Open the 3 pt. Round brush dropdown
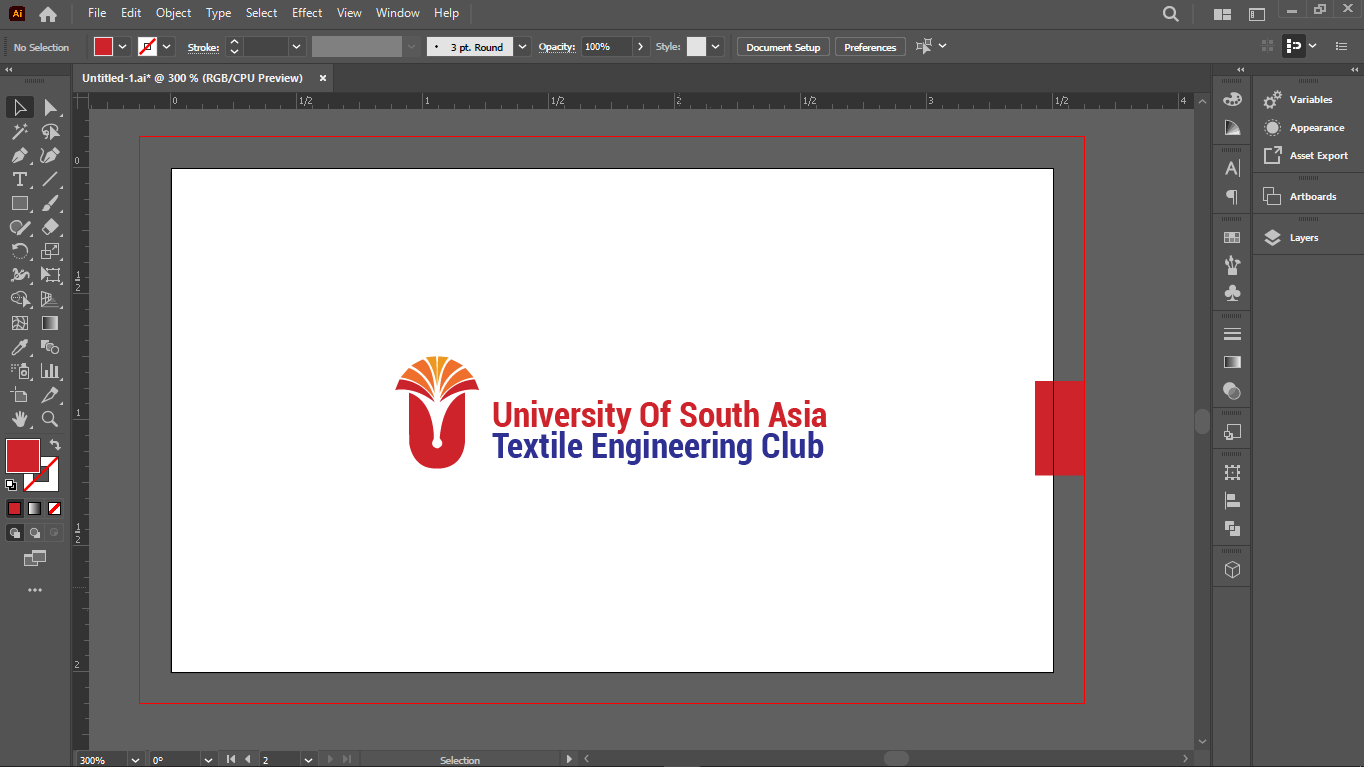Screen dimensions: 1364x767 (x=522, y=47)
